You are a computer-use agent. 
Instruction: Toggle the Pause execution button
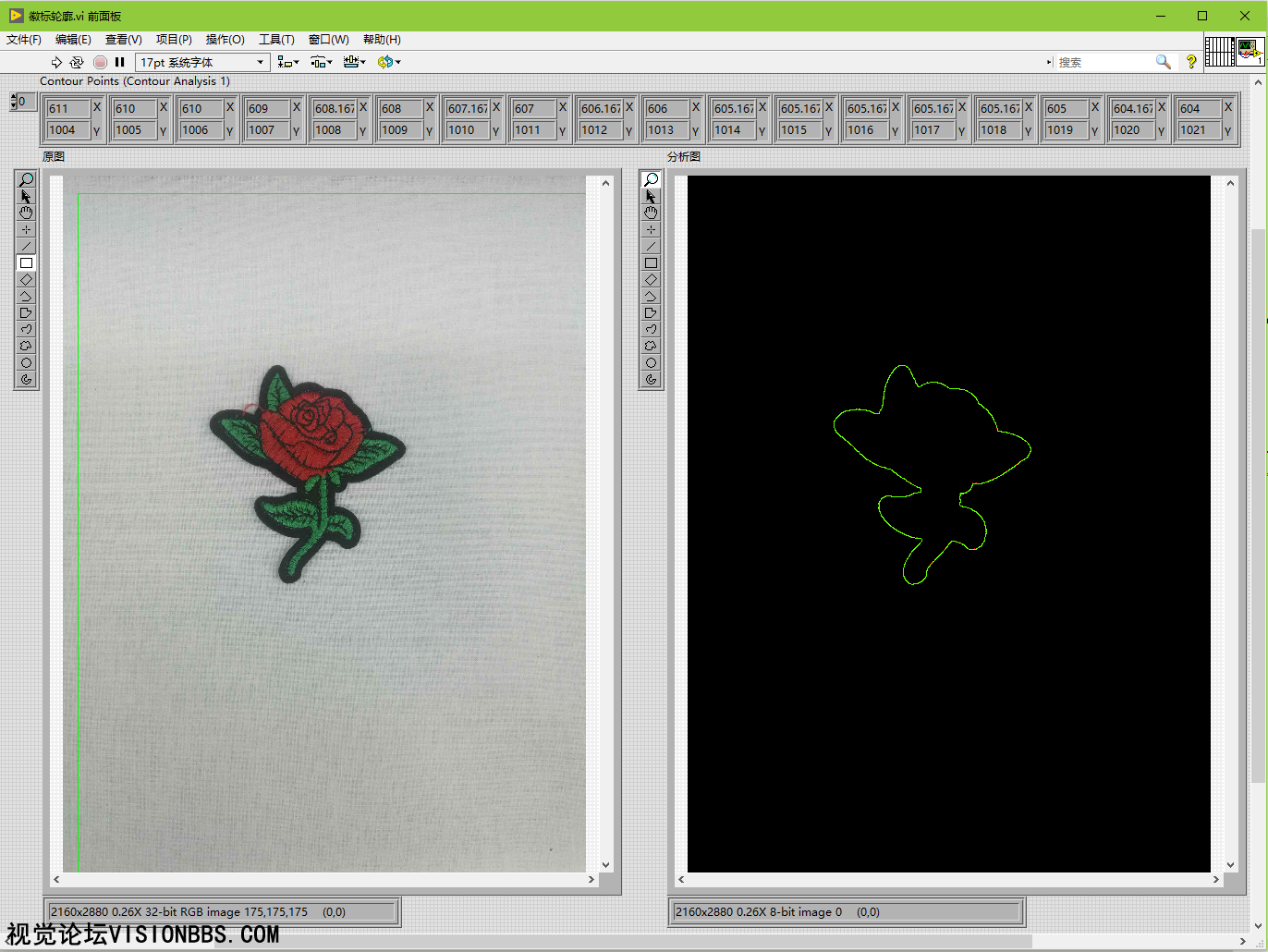pos(119,62)
